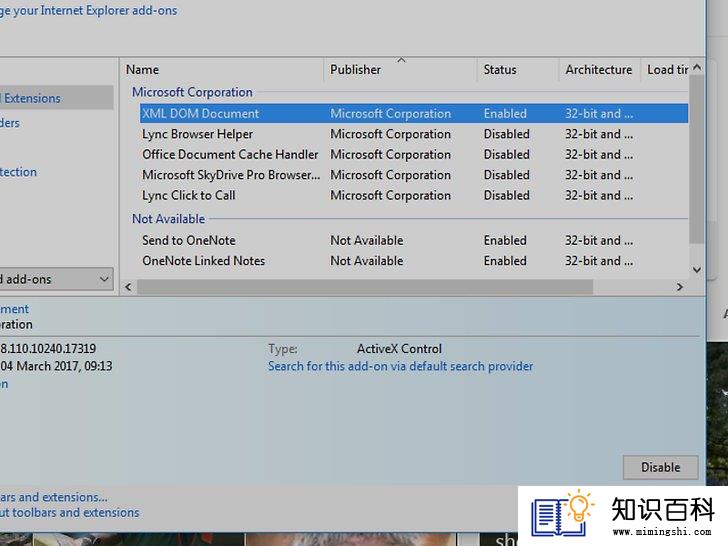Image resolution: width=728 pixels, height=546 pixels.
Task: Sort list by Name column header
Action: point(222,70)
